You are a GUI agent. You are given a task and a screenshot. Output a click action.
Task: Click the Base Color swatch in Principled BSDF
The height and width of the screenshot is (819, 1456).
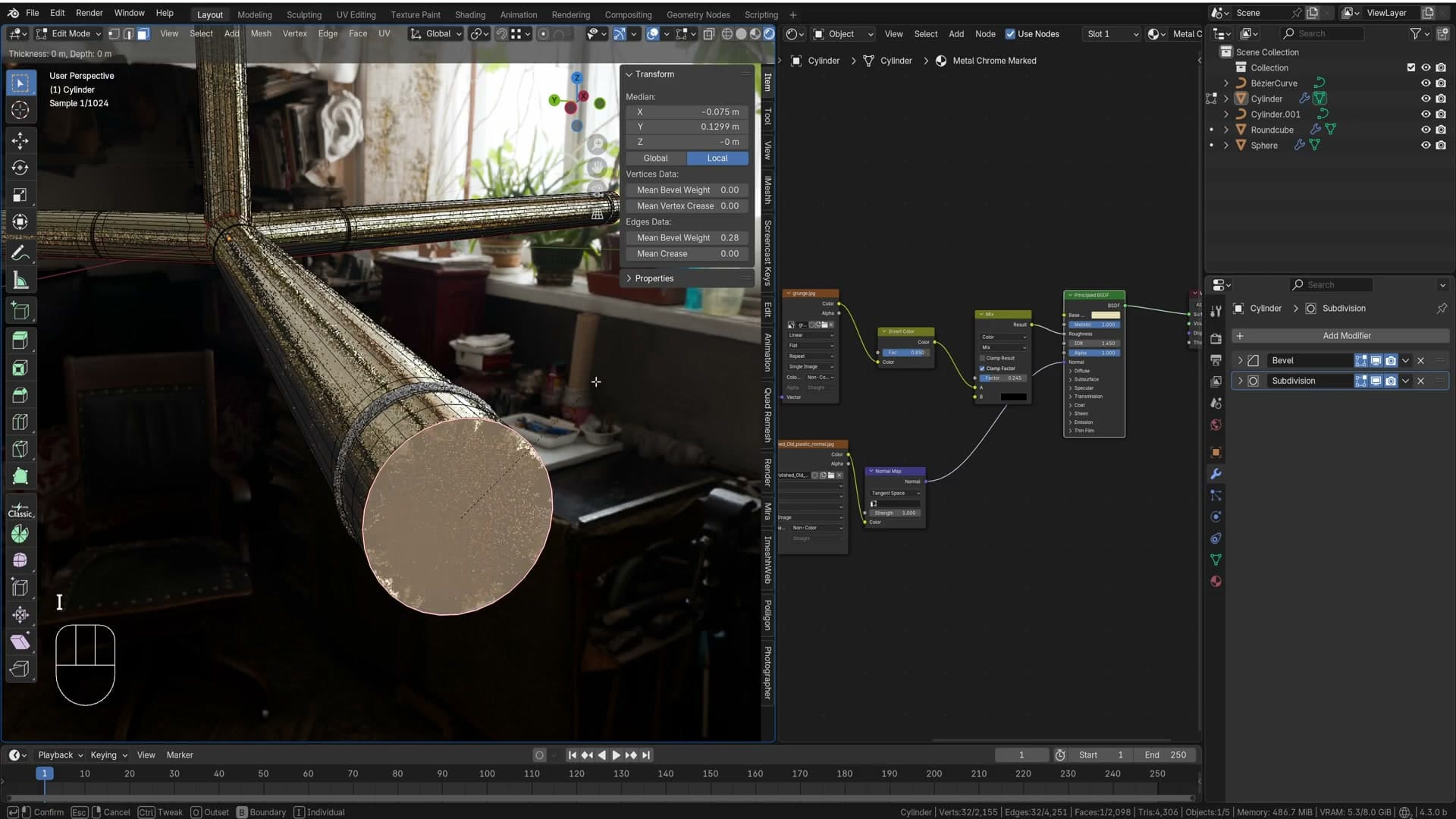[x=1106, y=315]
